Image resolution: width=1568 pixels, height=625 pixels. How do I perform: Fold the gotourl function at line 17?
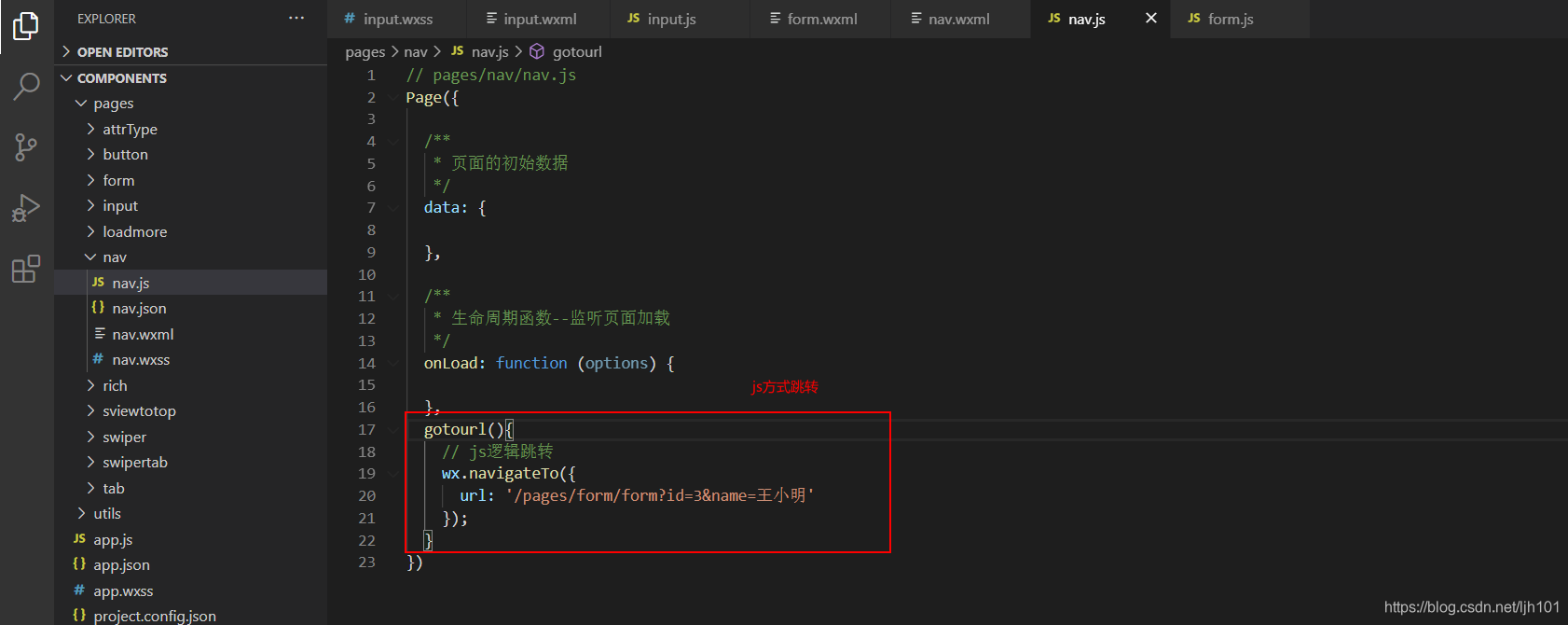[x=394, y=430]
